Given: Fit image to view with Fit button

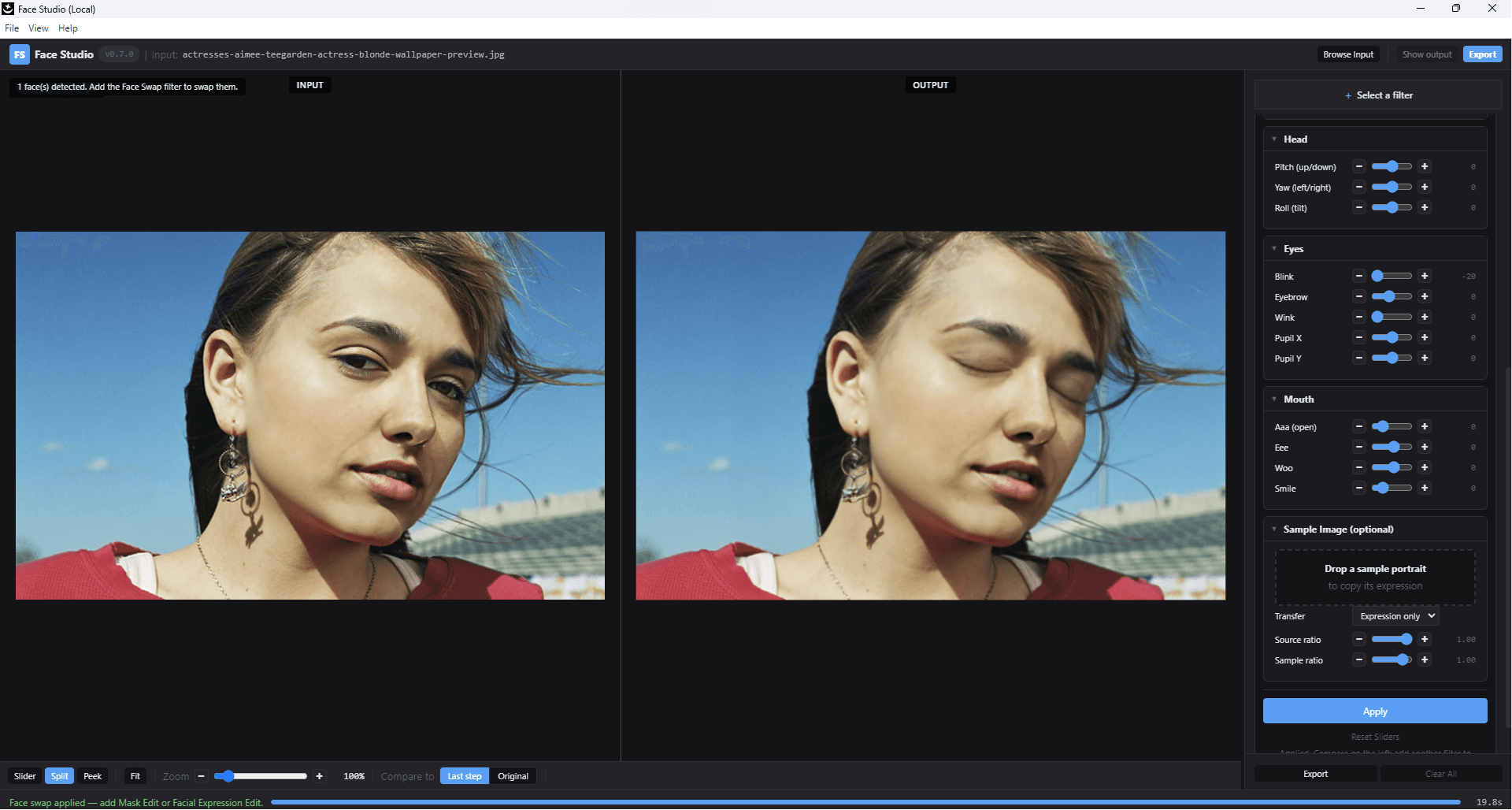Looking at the screenshot, I should pos(135,776).
